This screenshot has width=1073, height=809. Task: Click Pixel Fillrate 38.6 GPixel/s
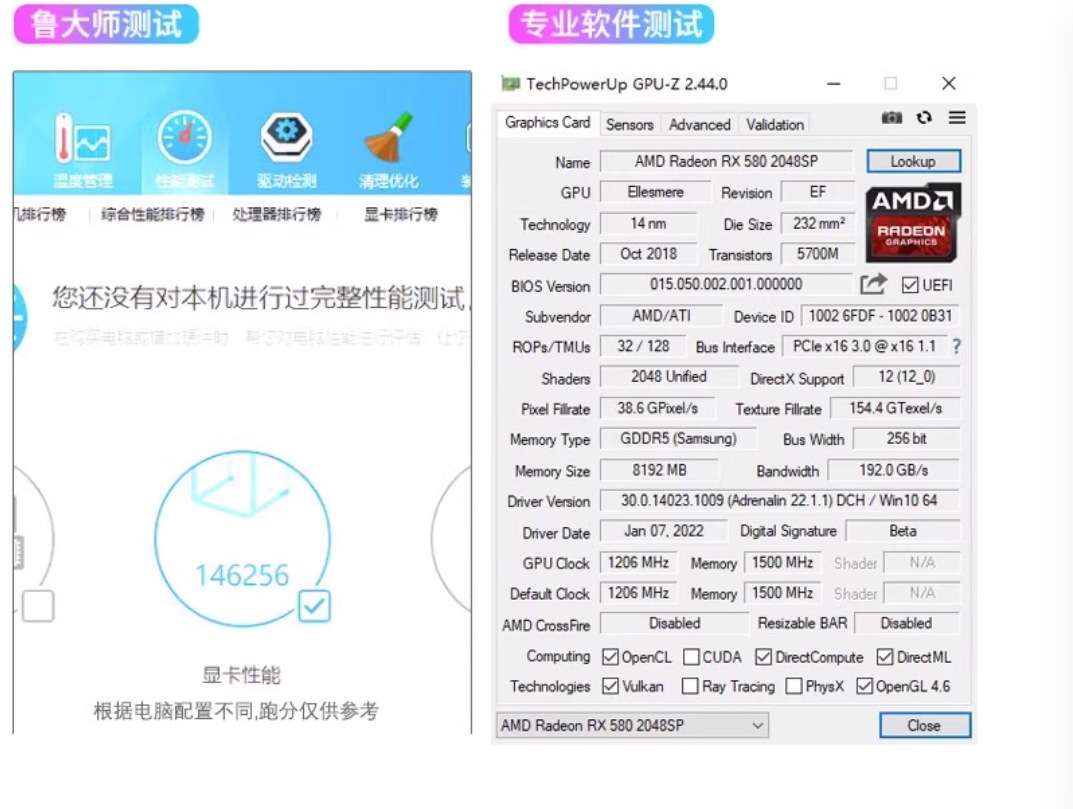pyautogui.click(x=658, y=408)
